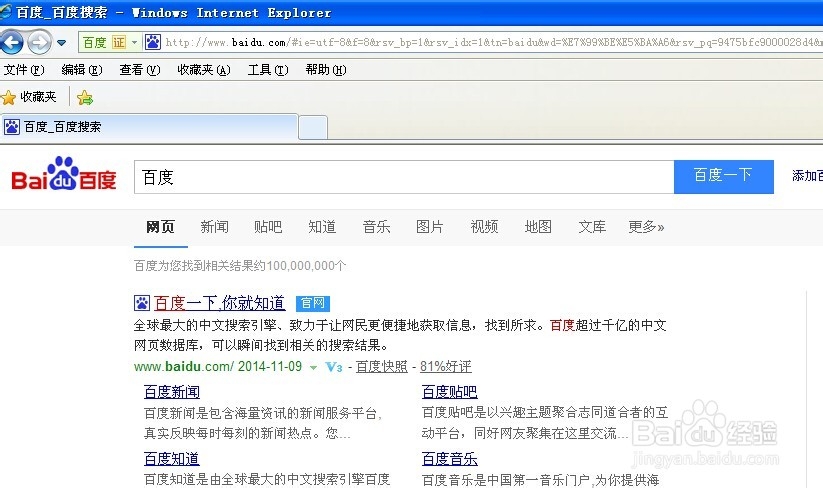The image size is (823, 488).
Task: Click Internet Explorer logo in title bar
Action: (6, 12)
